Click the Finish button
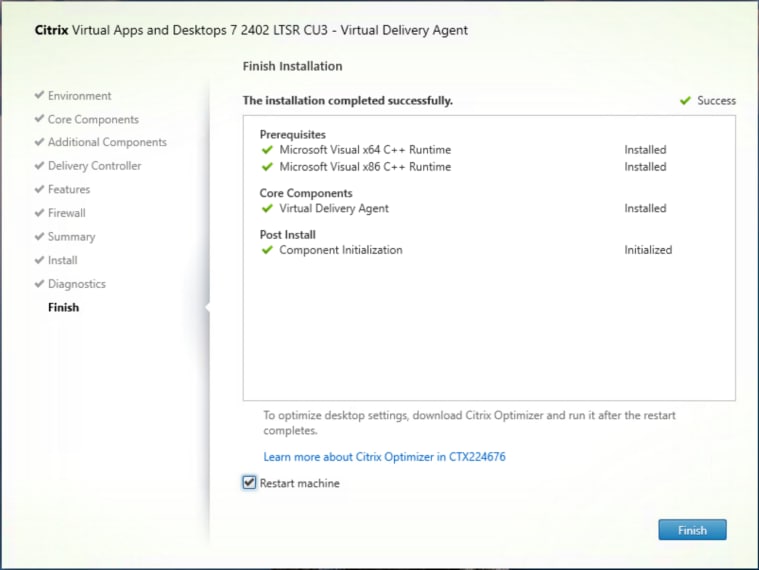Viewport: 759px width, 570px height. tap(692, 530)
